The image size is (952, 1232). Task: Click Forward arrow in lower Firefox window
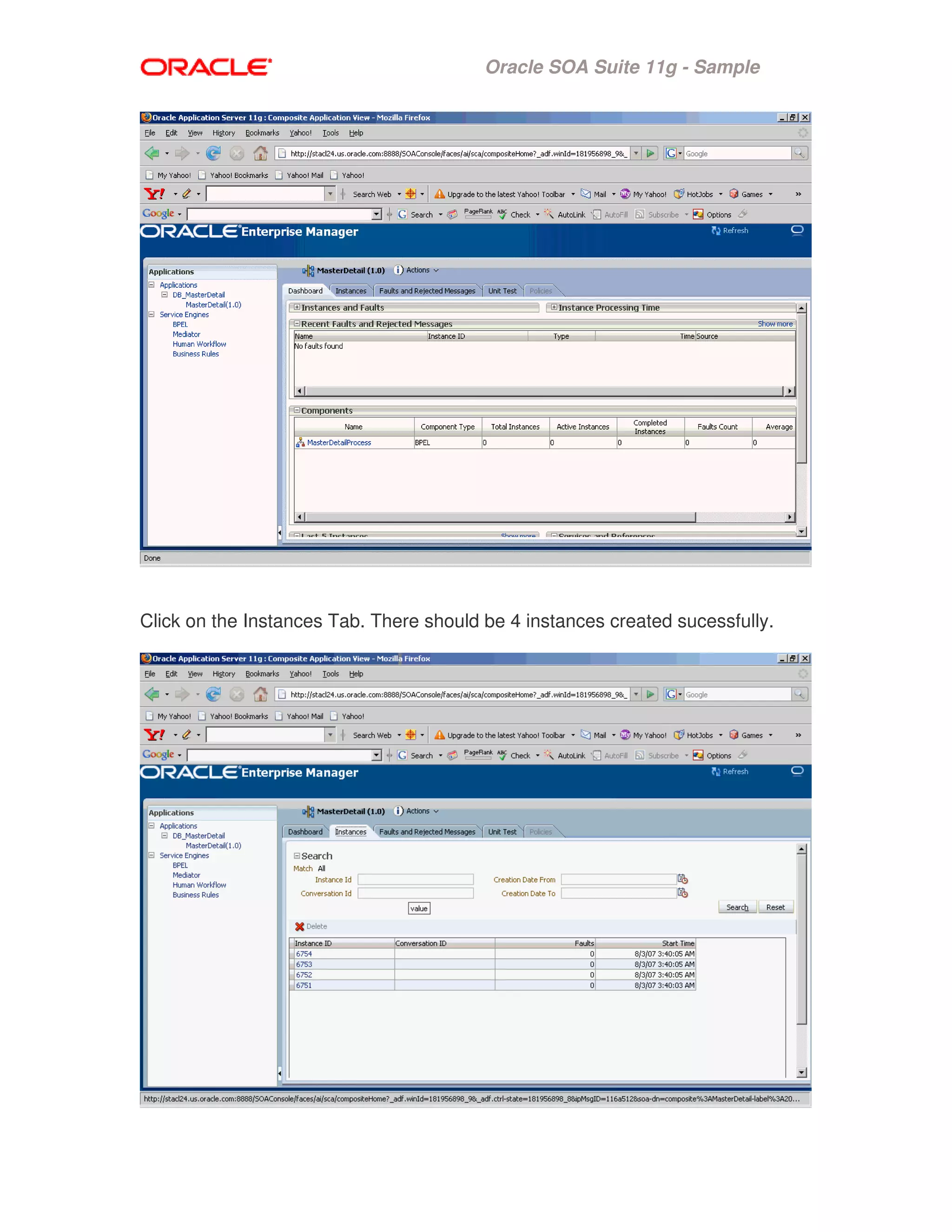182,694
